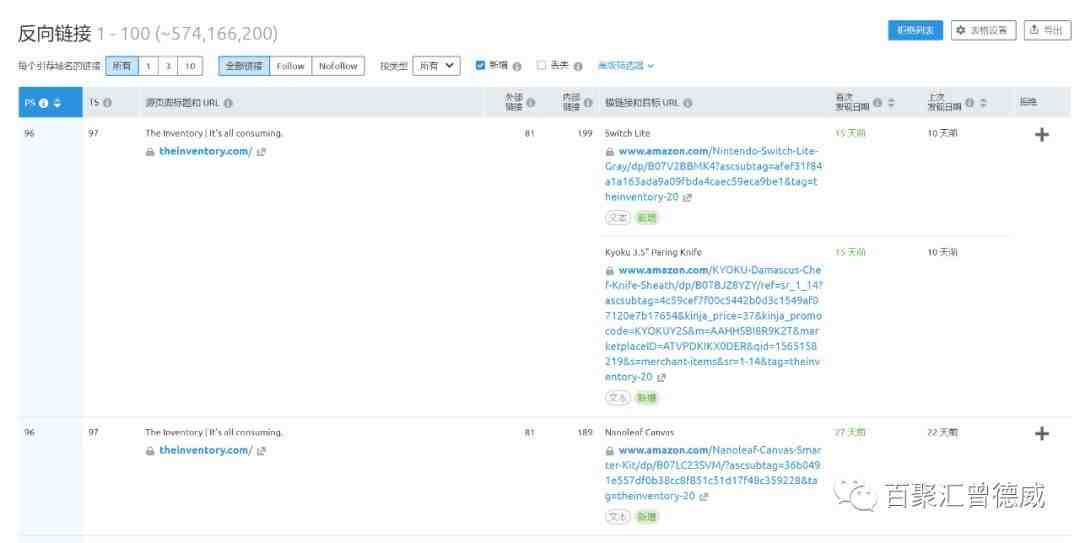Click the 'Nanoleaf Canvas' anchor text

[639, 433]
